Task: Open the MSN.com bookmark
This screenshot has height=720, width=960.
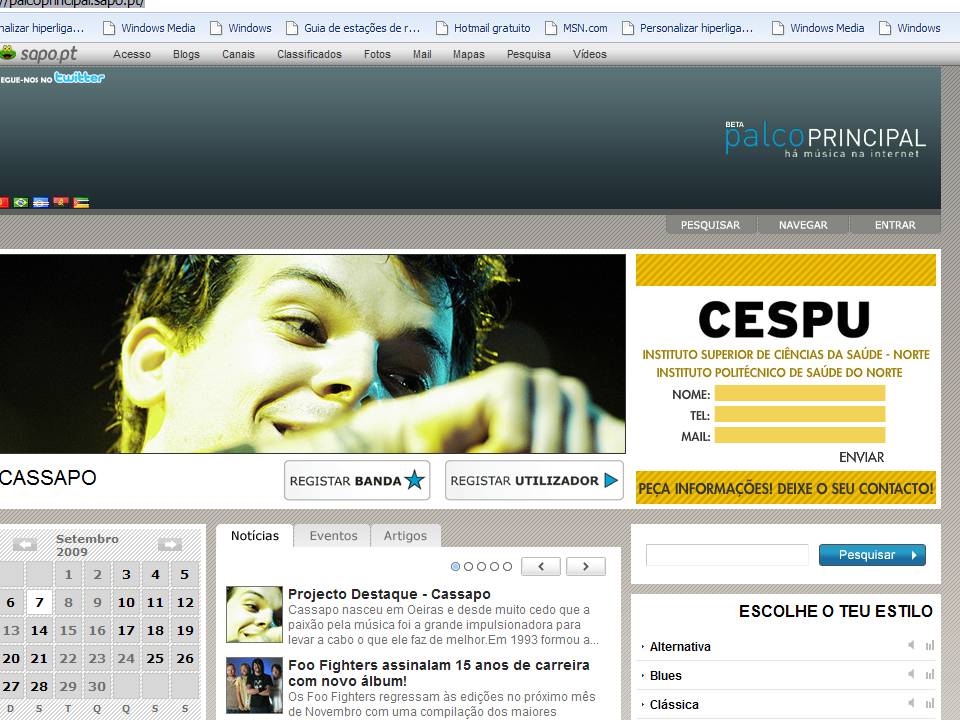Action: [576, 28]
